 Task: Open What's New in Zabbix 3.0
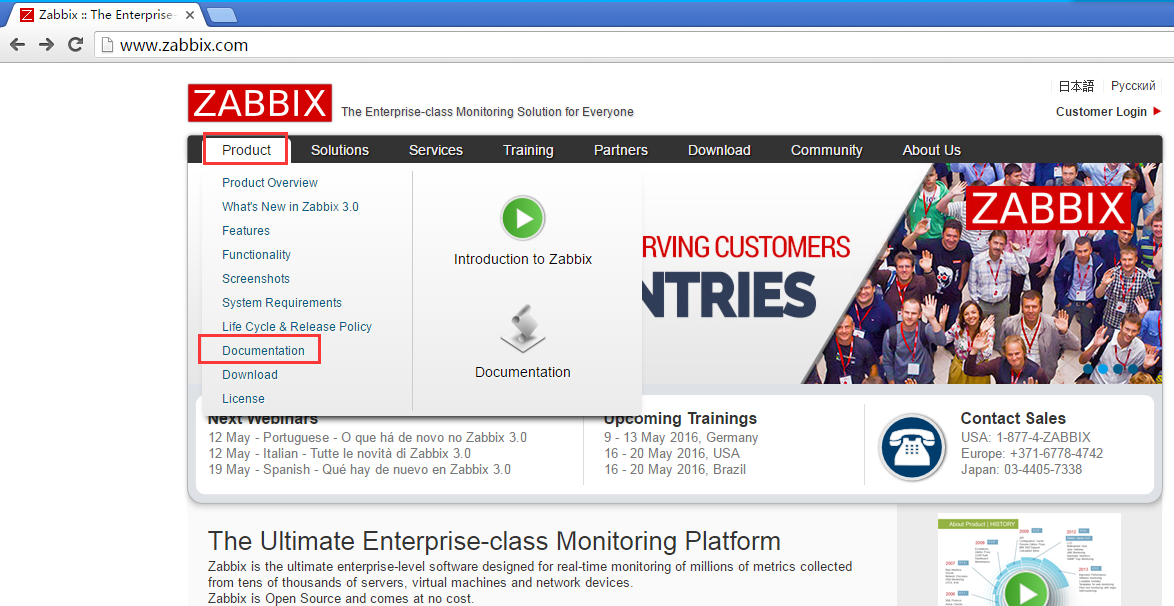tap(290, 207)
